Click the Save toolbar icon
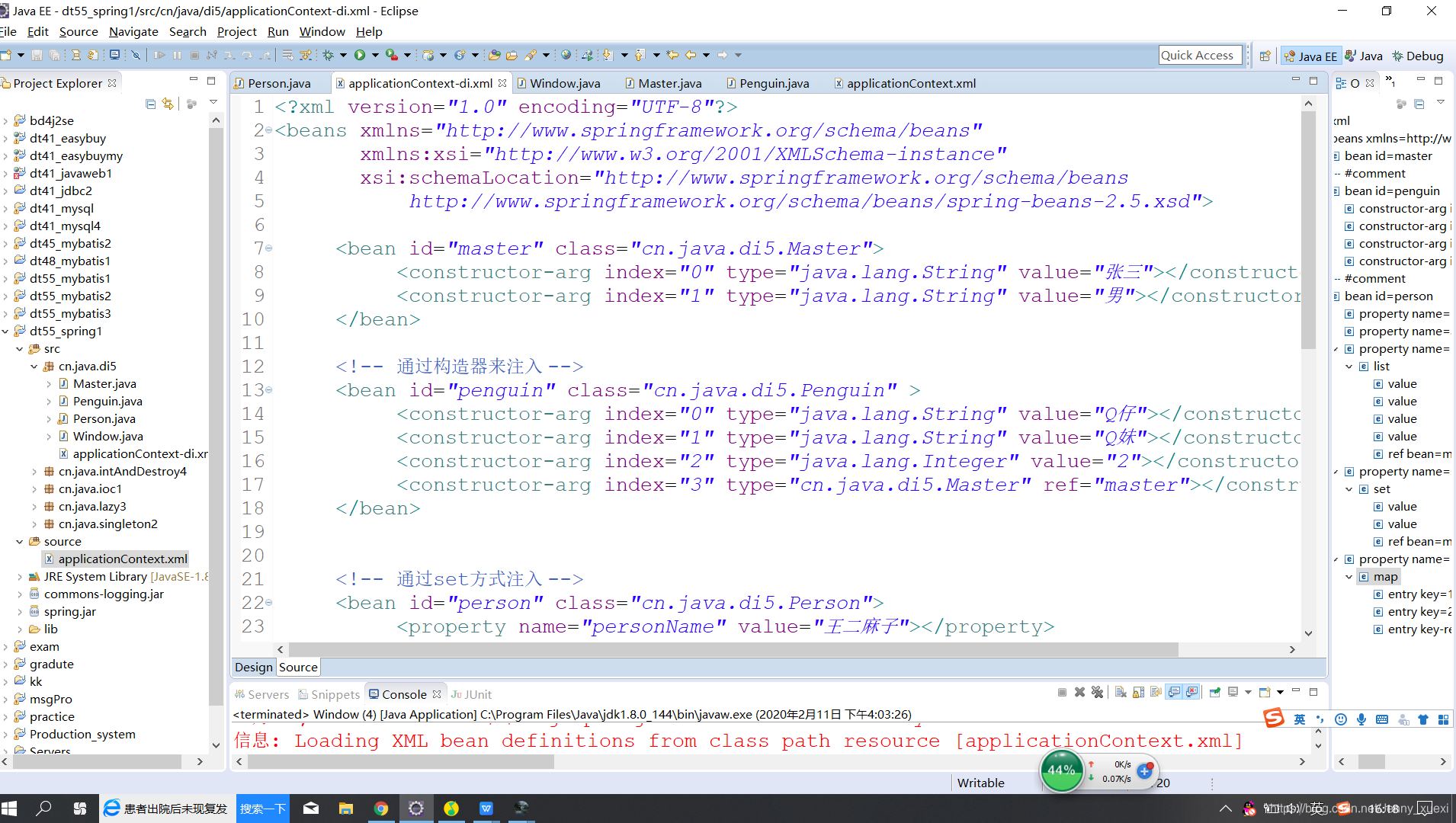Image resolution: width=1456 pixels, height=823 pixels. pos(37,55)
